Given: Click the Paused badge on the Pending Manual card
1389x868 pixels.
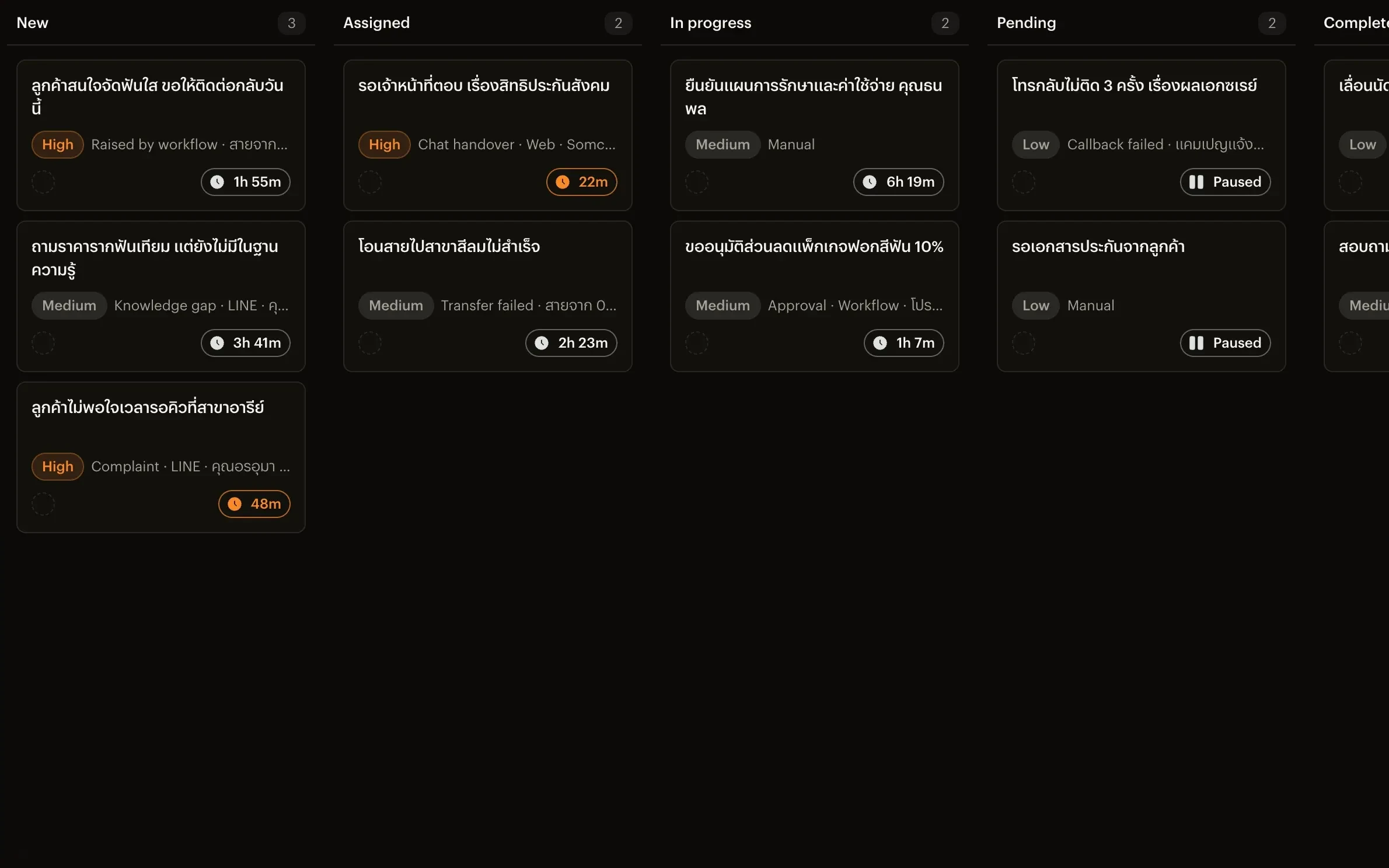Looking at the screenshot, I should [x=1226, y=343].
